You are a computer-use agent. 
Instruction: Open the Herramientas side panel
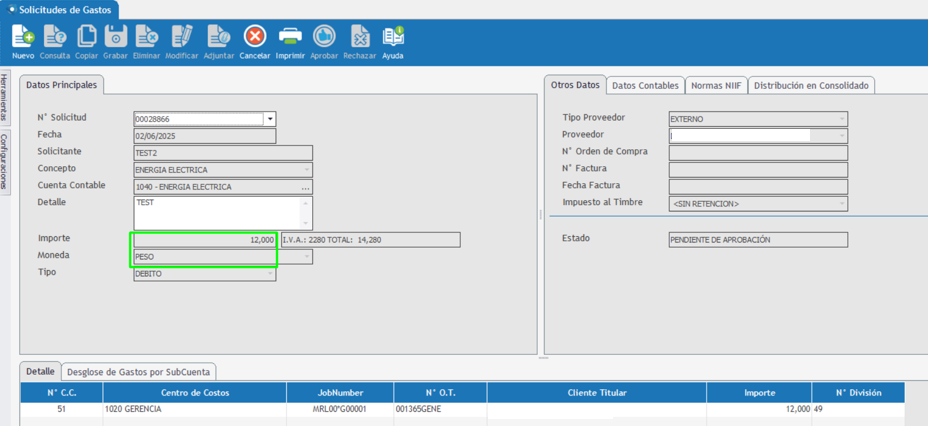(4, 97)
